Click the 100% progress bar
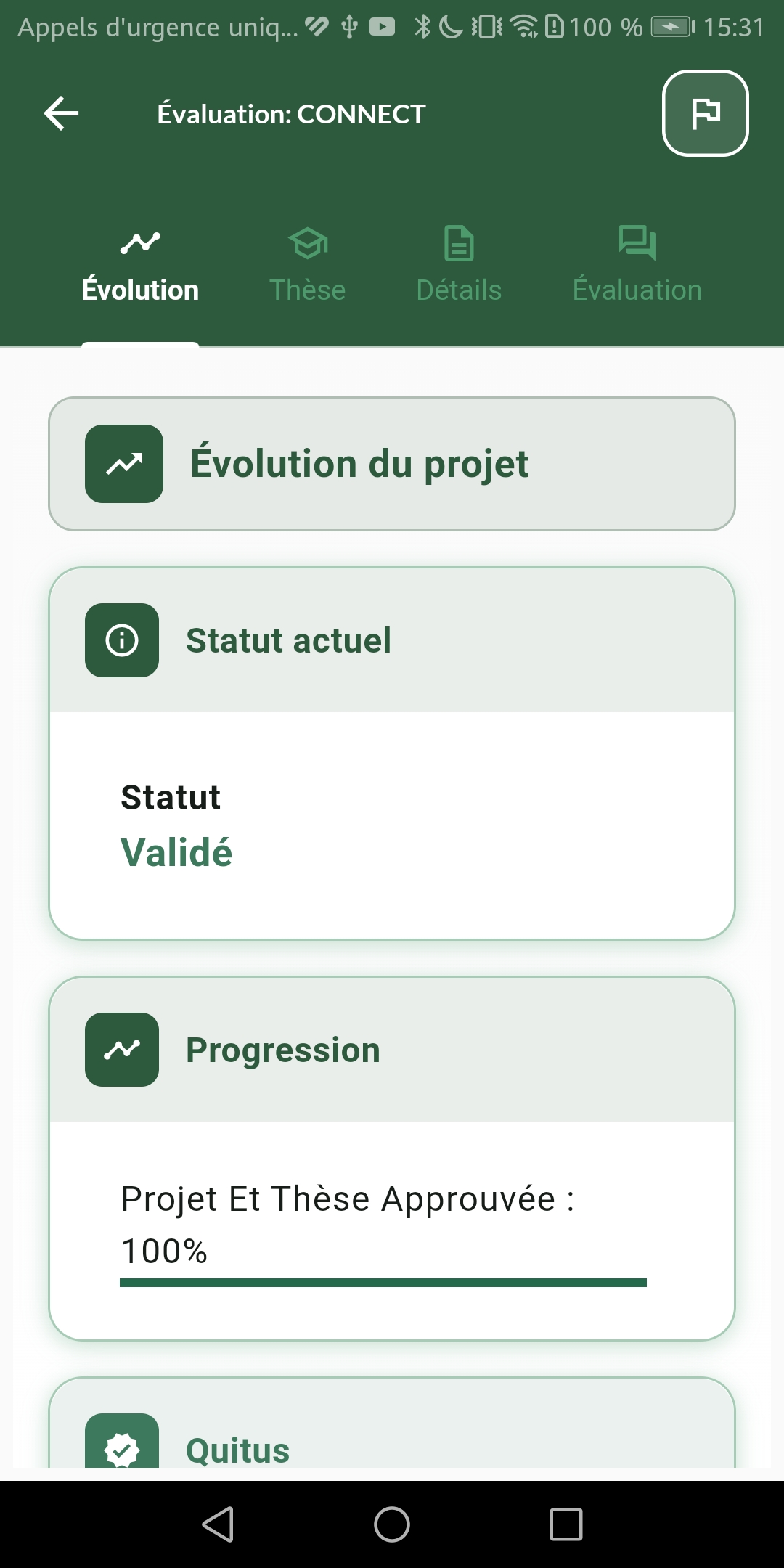 coord(383,1283)
